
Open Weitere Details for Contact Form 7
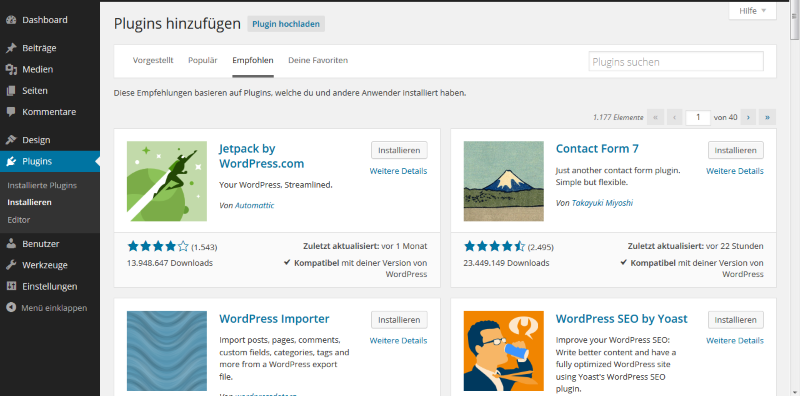(735, 171)
